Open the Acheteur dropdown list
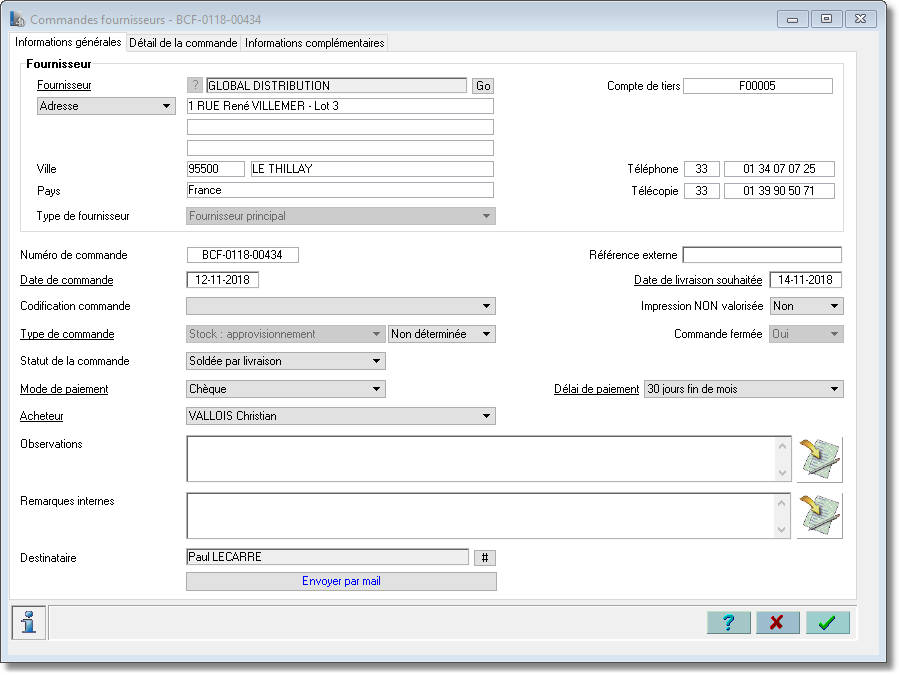This screenshot has width=899, height=675. tap(341, 416)
